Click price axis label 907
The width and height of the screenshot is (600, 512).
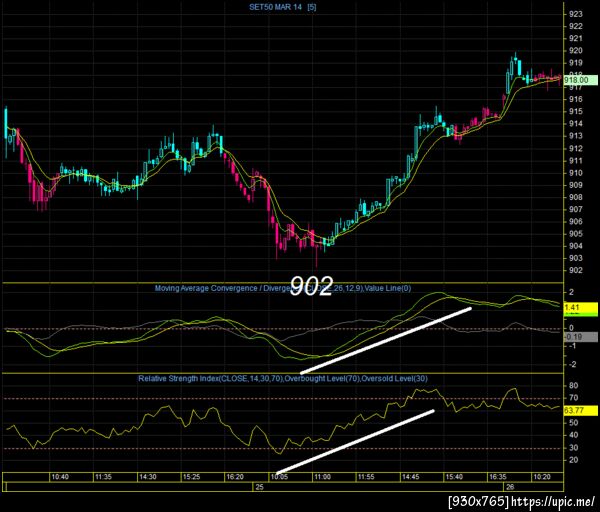576,210
